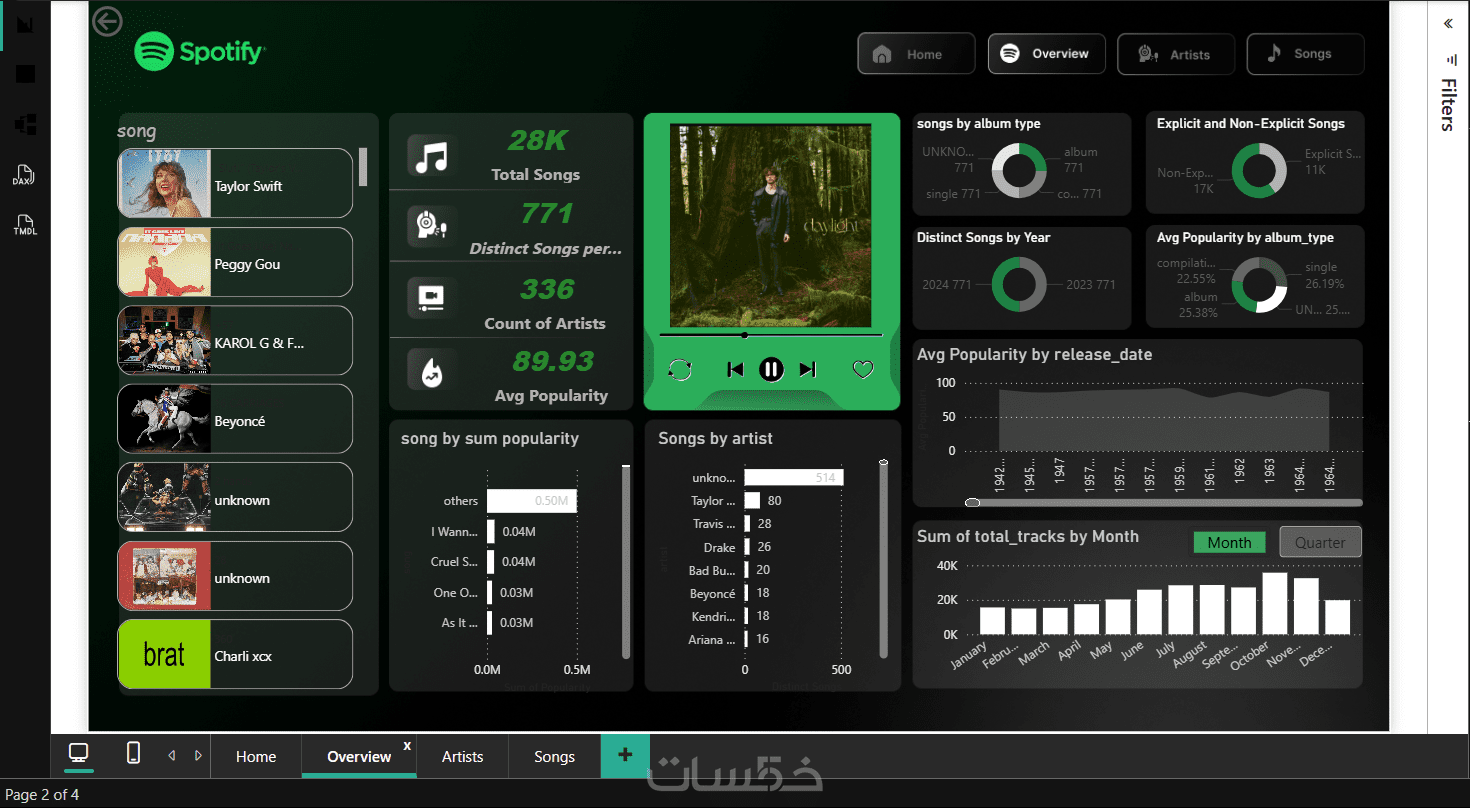The height and width of the screenshot is (808, 1470).
Task: Click the Explicit and Non-Explicit Songs donut
Action: 1259,170
